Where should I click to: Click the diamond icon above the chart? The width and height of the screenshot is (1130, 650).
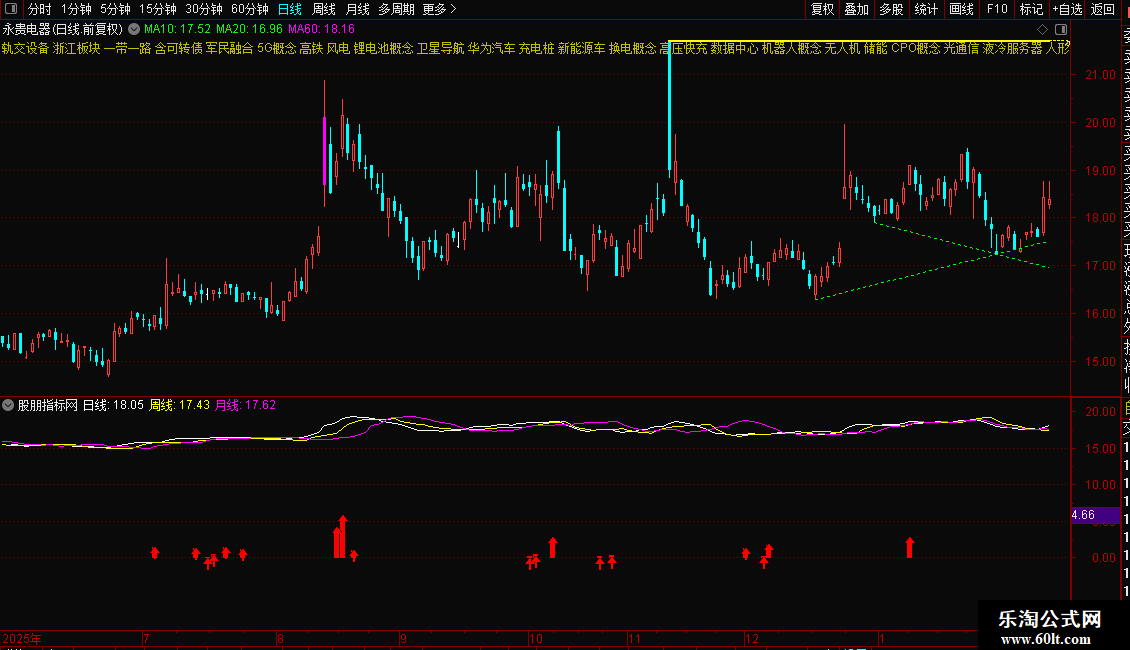click(1042, 30)
